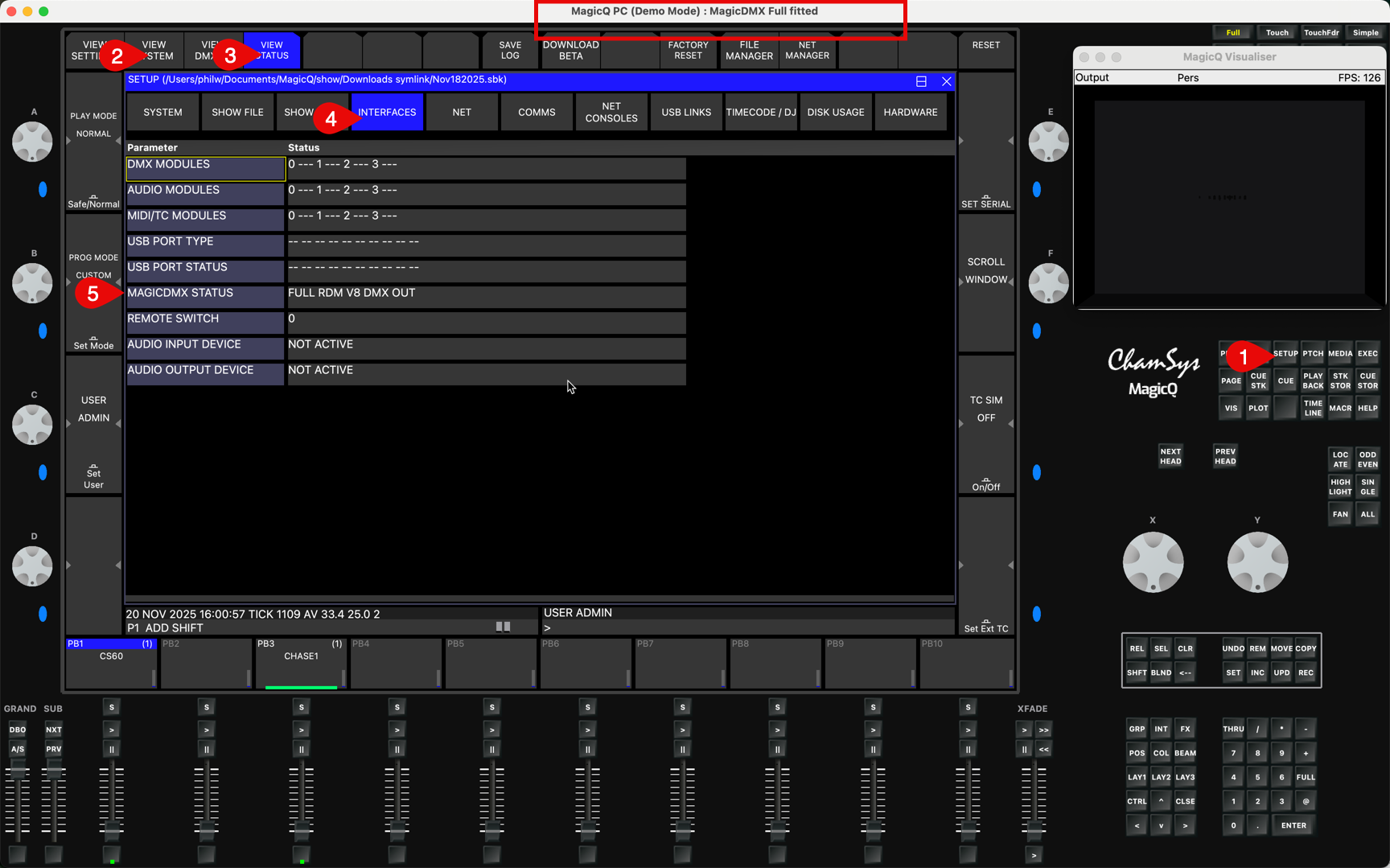
Task: Click the Y encoder wheel
Action: pos(1257,562)
